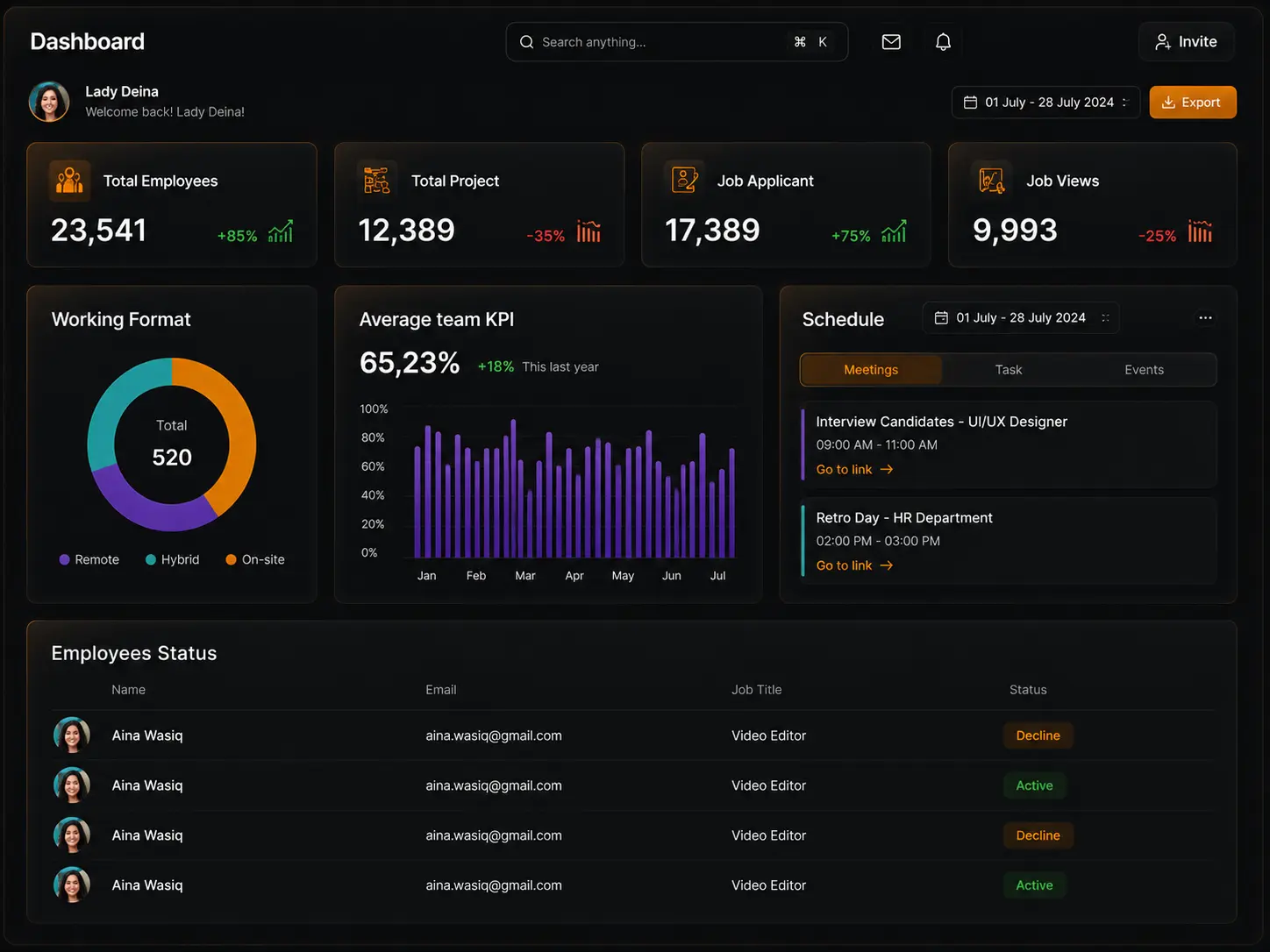Click the Dashboard page title
The height and width of the screenshot is (952, 1270).
pos(88,41)
